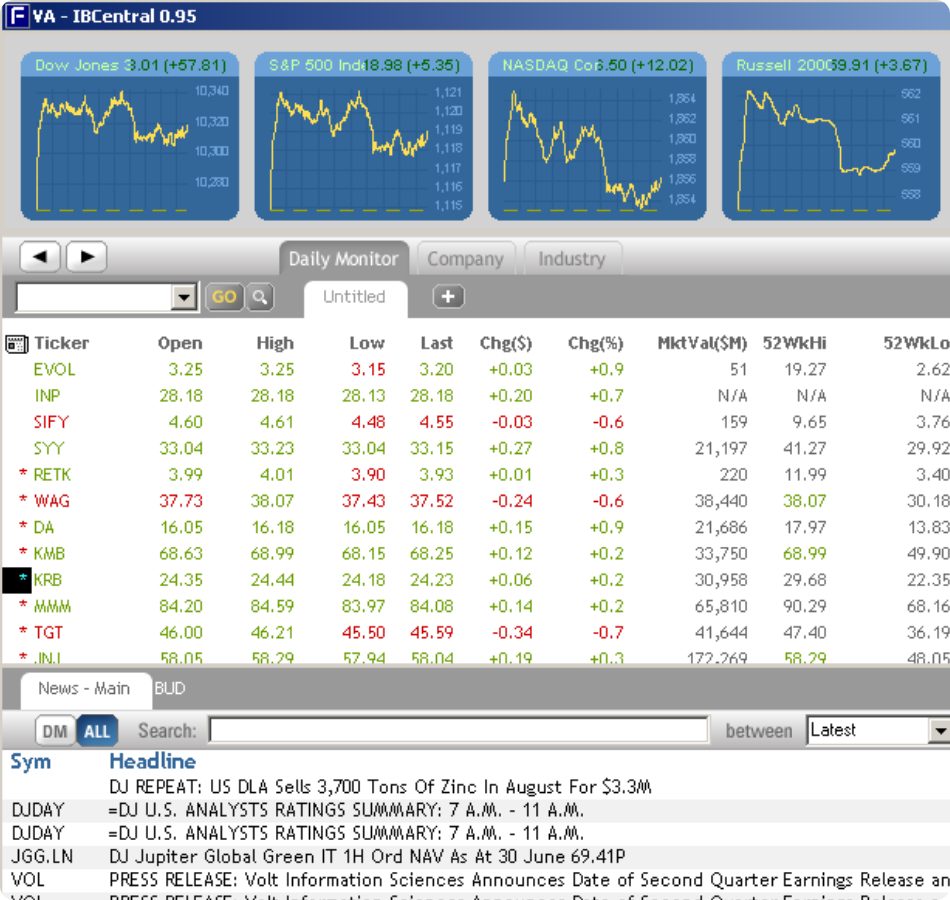The height and width of the screenshot is (900, 950).
Task: Select the Untitled monitor tab
Action: tap(354, 298)
